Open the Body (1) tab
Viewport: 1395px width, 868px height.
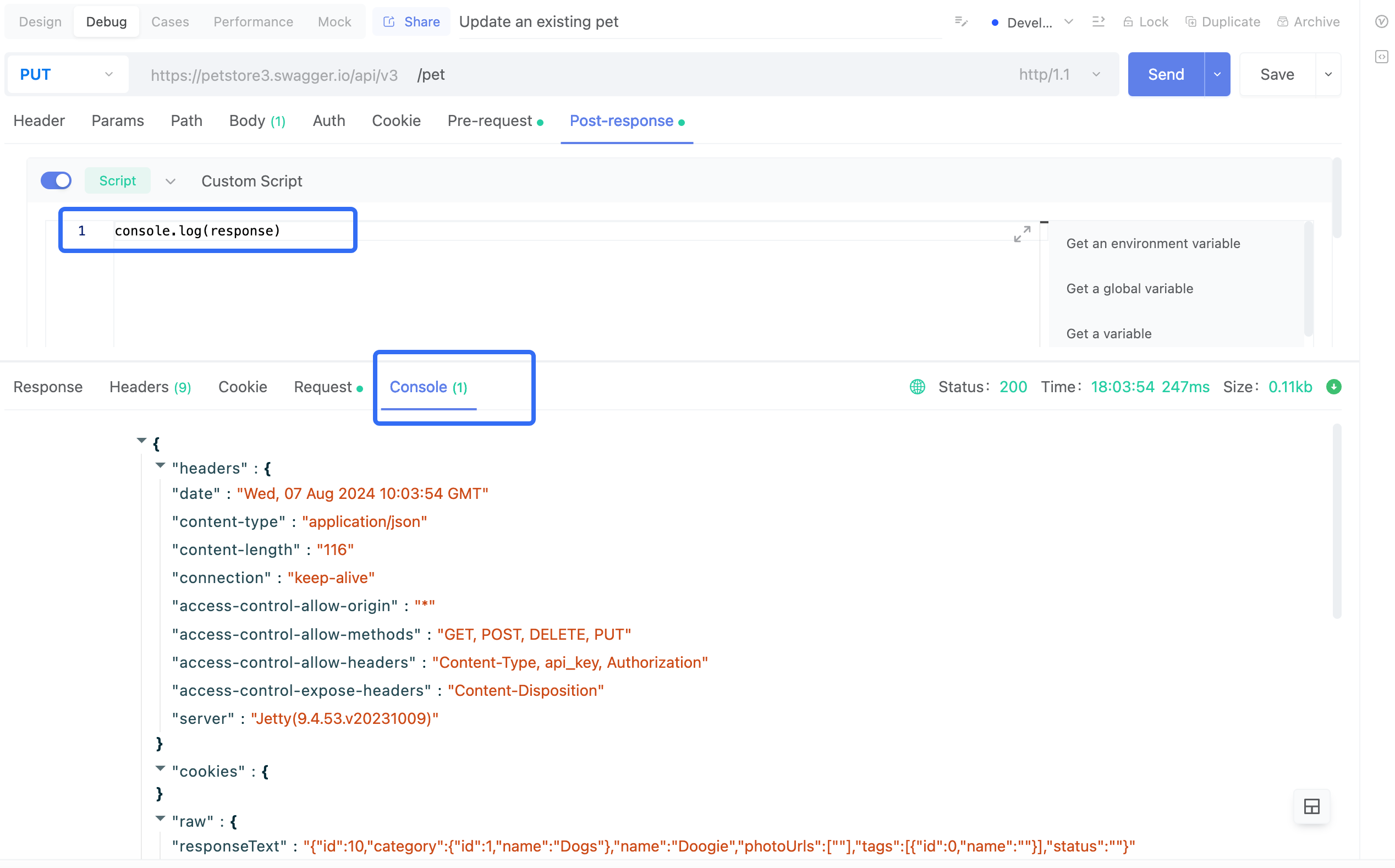point(257,120)
